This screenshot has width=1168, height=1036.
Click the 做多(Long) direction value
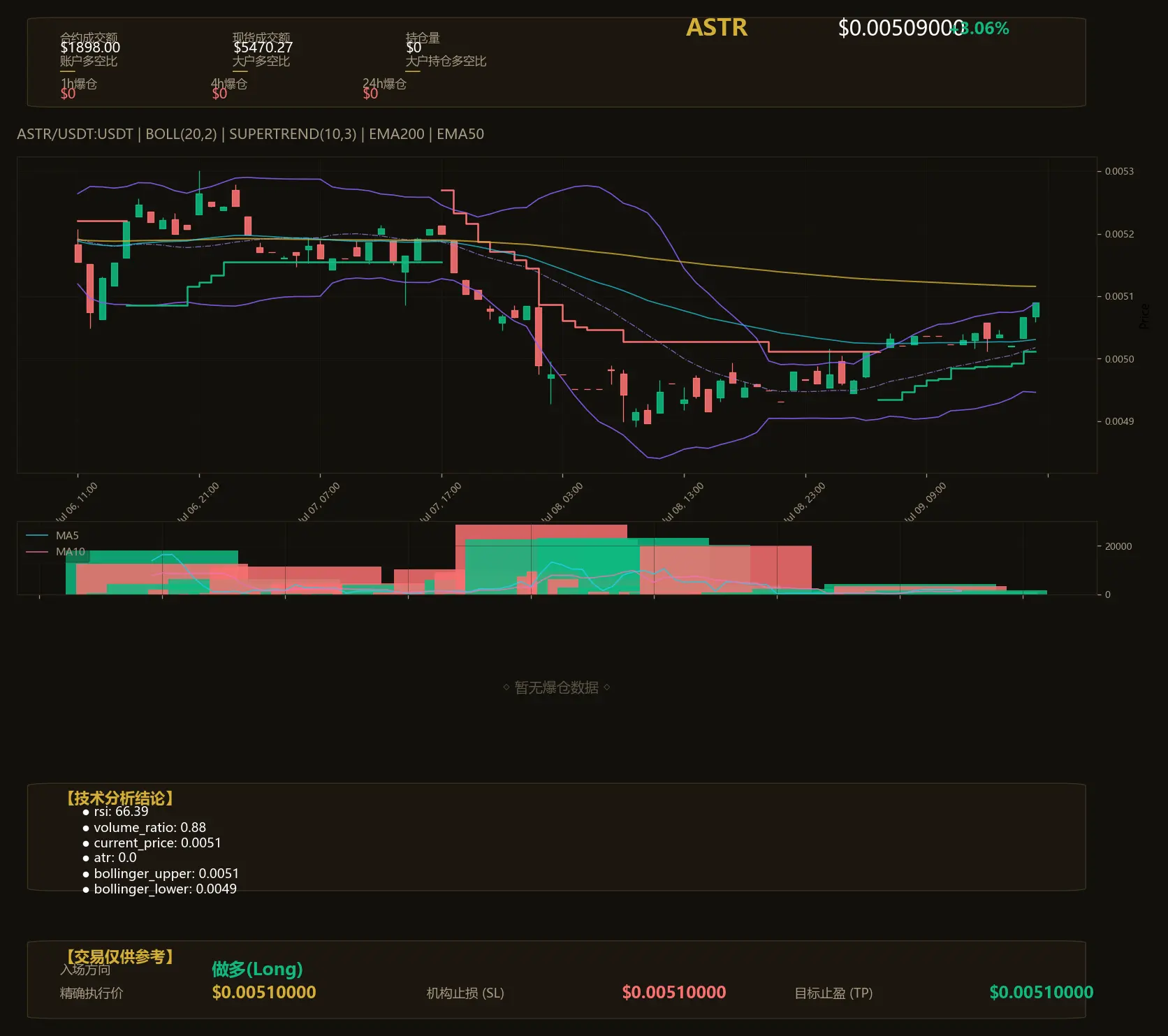[x=257, y=969]
